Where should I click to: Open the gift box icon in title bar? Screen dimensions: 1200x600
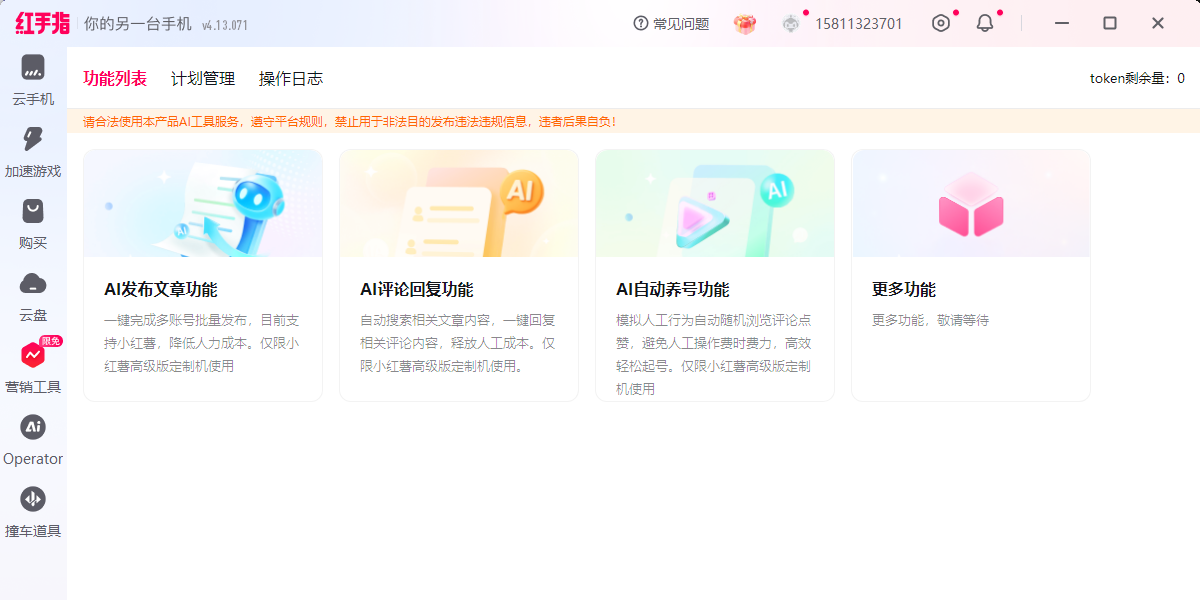point(745,23)
